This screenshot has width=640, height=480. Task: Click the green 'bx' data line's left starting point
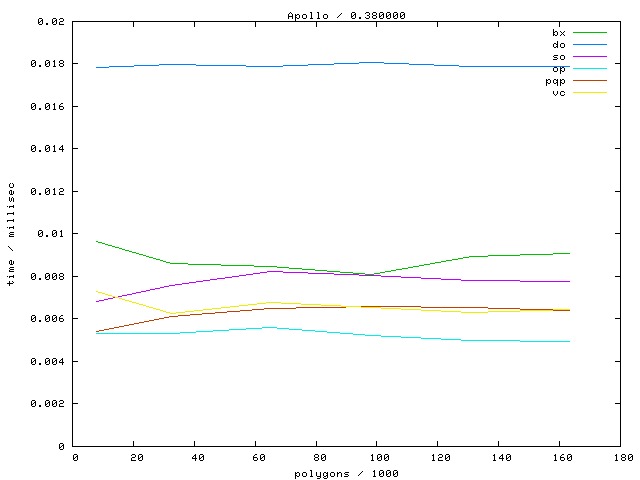click(x=96, y=241)
